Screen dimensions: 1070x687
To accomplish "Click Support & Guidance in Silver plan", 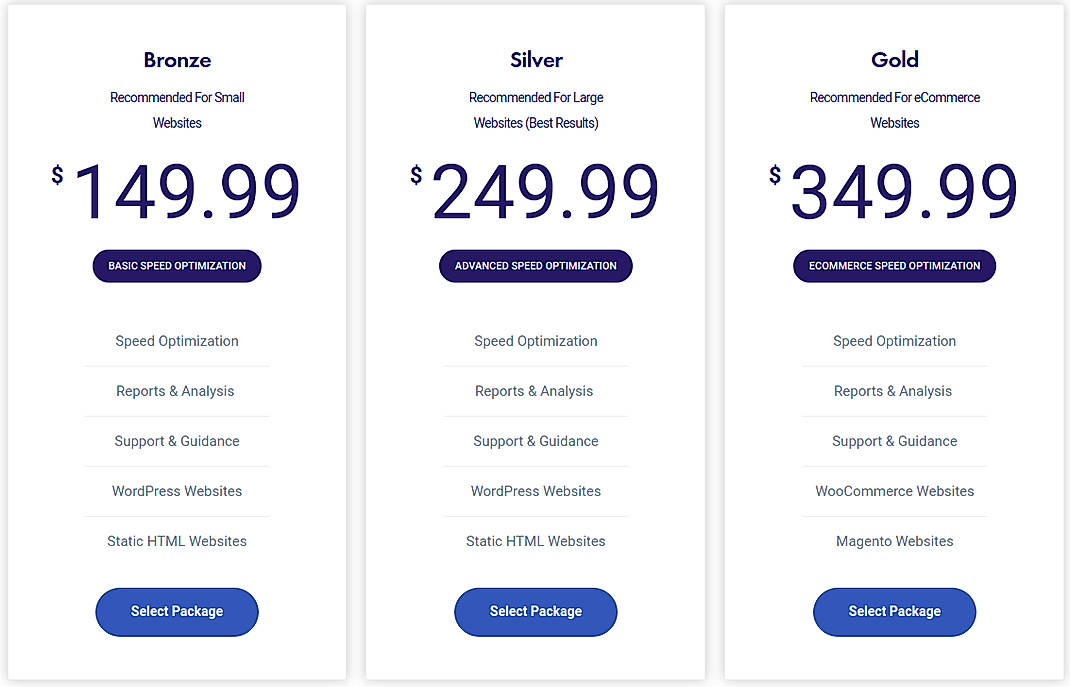I will click(536, 441).
